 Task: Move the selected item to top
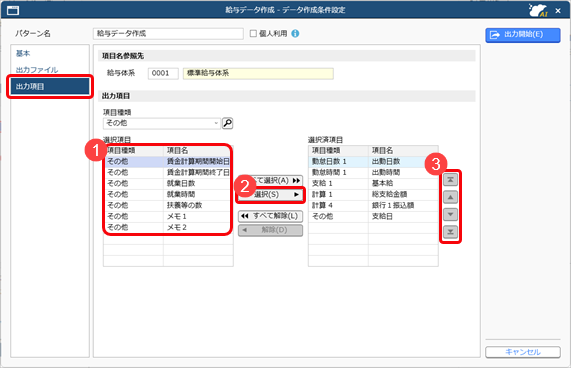450,180
